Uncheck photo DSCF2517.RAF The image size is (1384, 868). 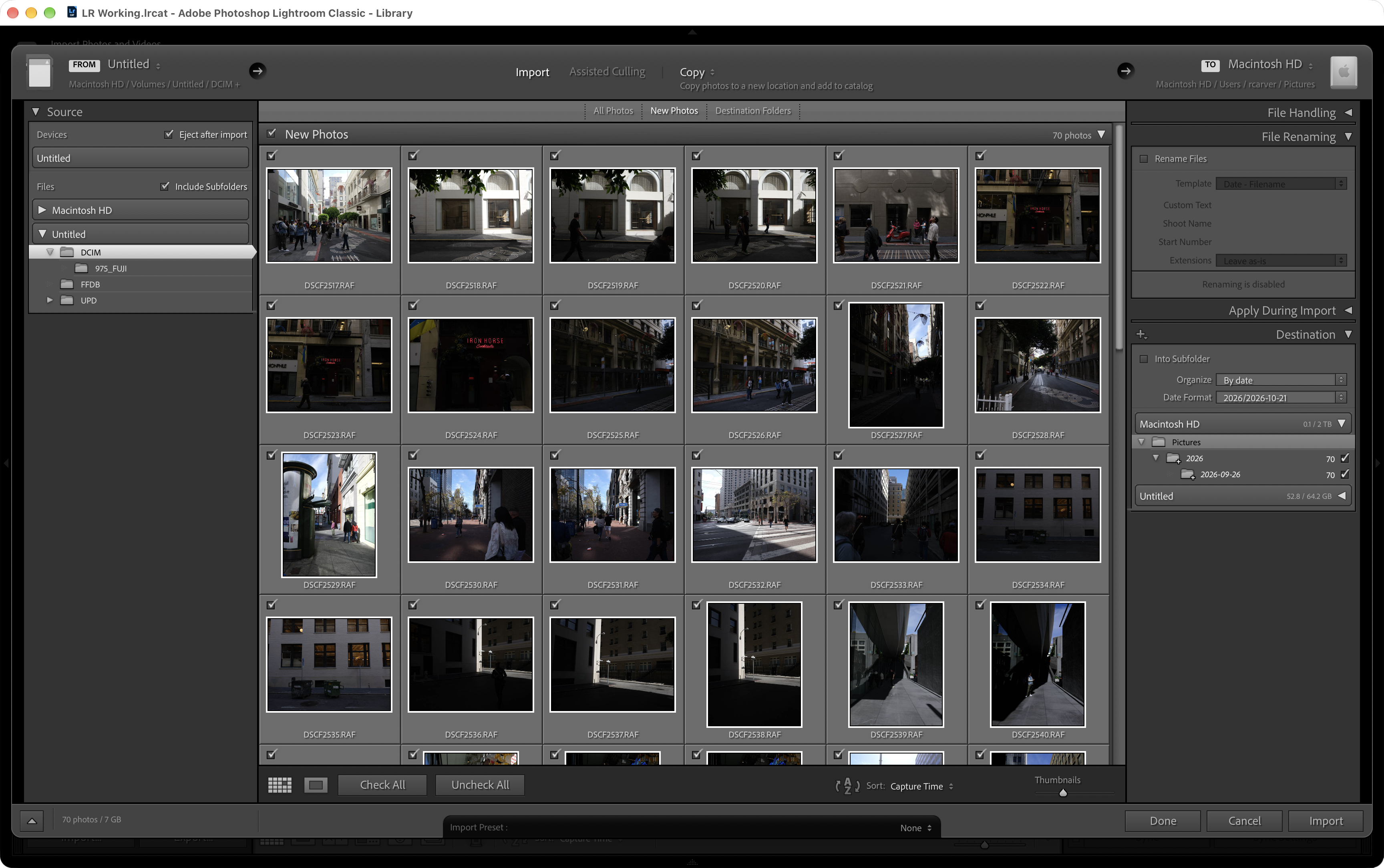pyautogui.click(x=272, y=155)
